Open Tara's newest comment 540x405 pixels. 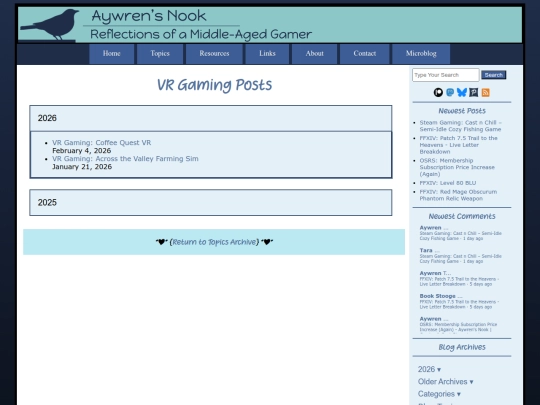460,256
